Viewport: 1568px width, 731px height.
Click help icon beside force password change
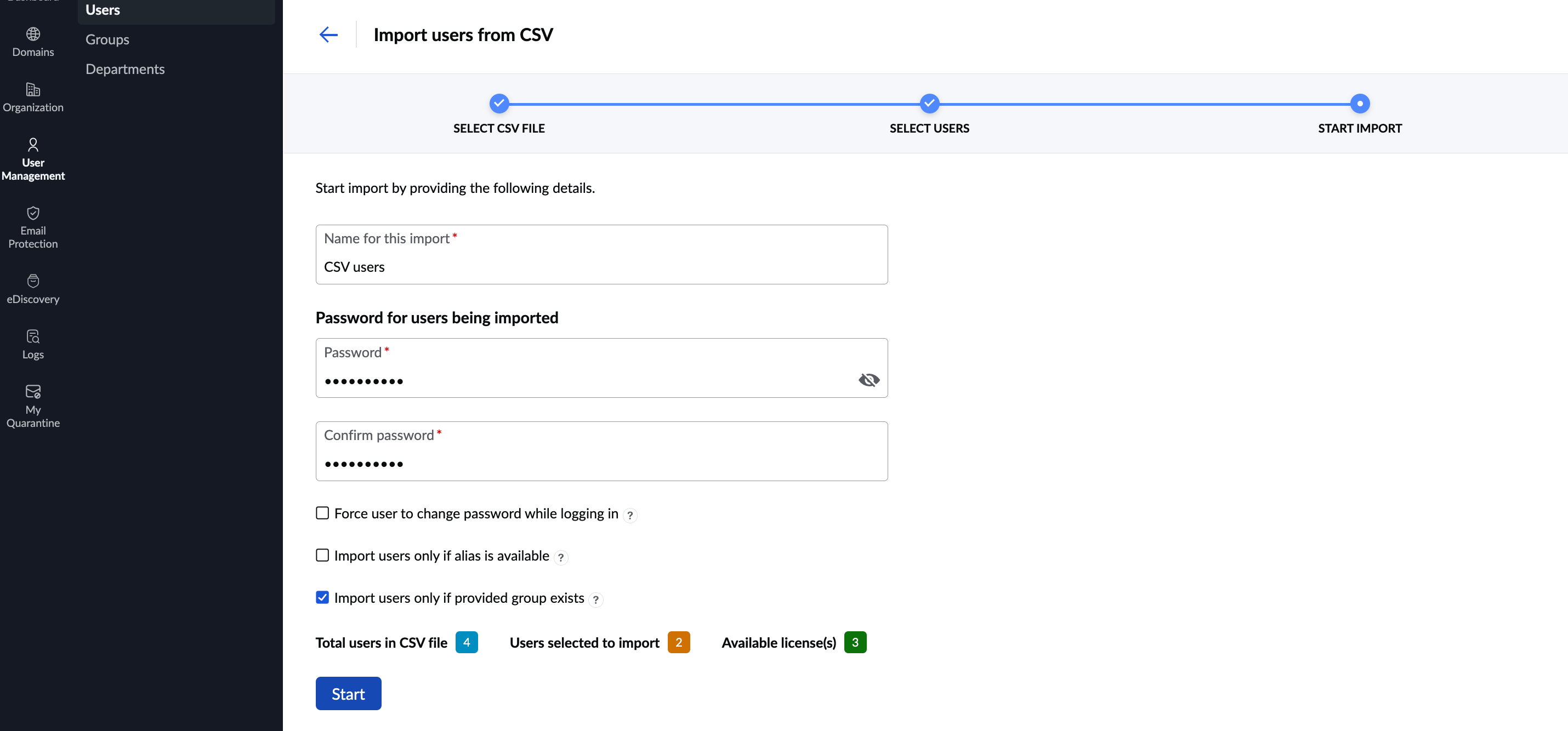[630, 515]
